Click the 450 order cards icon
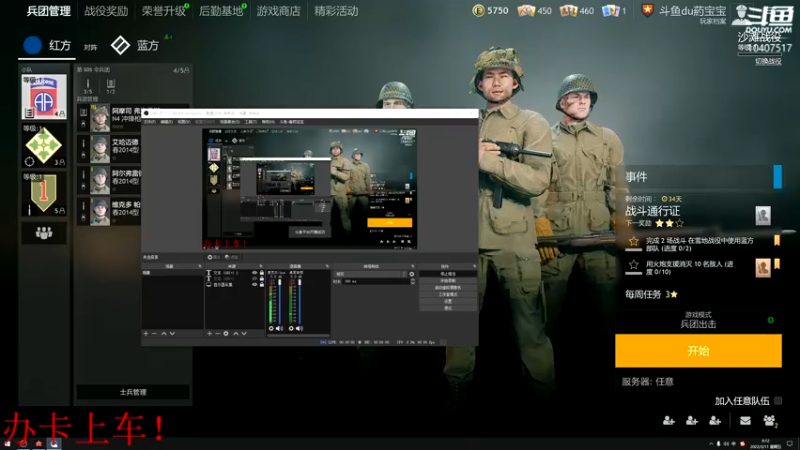The width and height of the screenshot is (800, 450). click(x=526, y=11)
